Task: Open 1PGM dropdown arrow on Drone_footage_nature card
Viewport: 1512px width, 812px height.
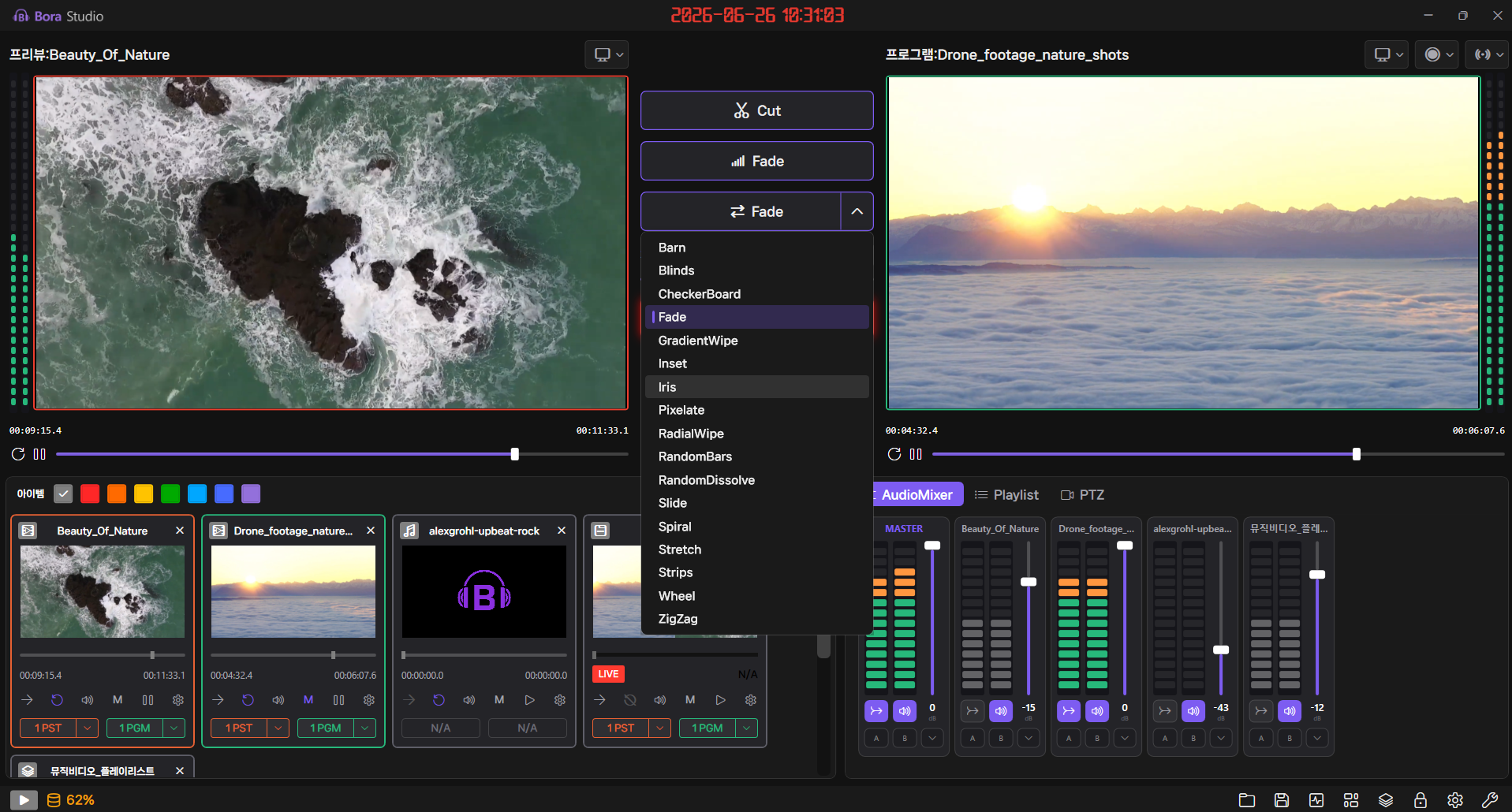Action: (365, 728)
